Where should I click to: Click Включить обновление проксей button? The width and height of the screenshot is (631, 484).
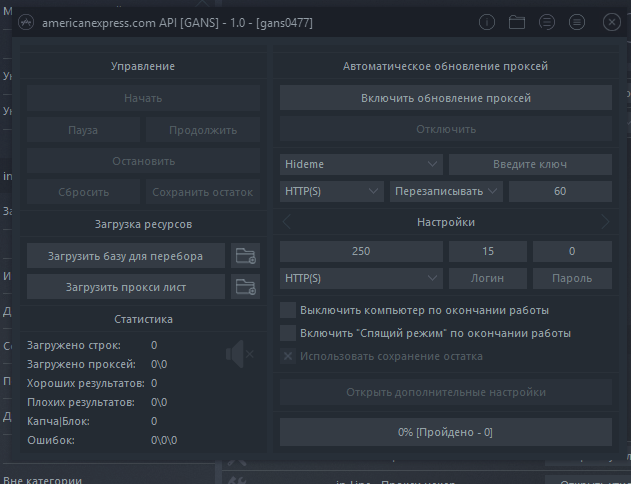coord(446,98)
